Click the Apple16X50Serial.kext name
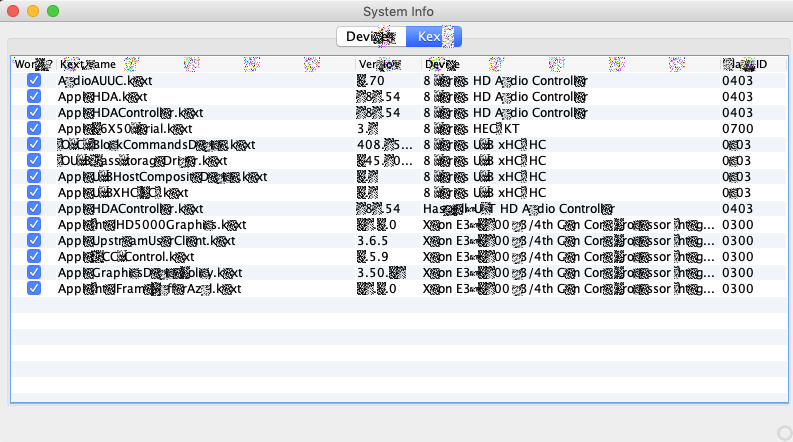Image resolution: width=793 pixels, height=442 pixels. tap(125, 129)
